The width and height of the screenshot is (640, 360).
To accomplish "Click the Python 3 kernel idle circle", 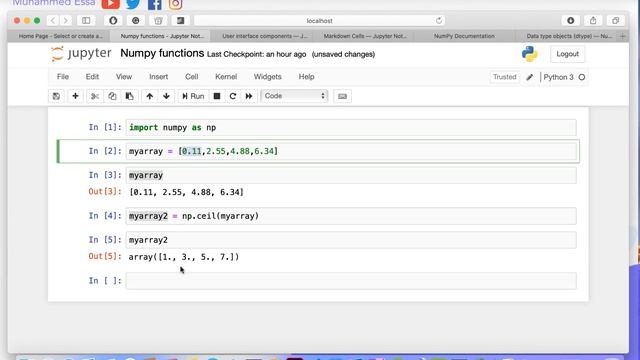I will [x=582, y=77].
